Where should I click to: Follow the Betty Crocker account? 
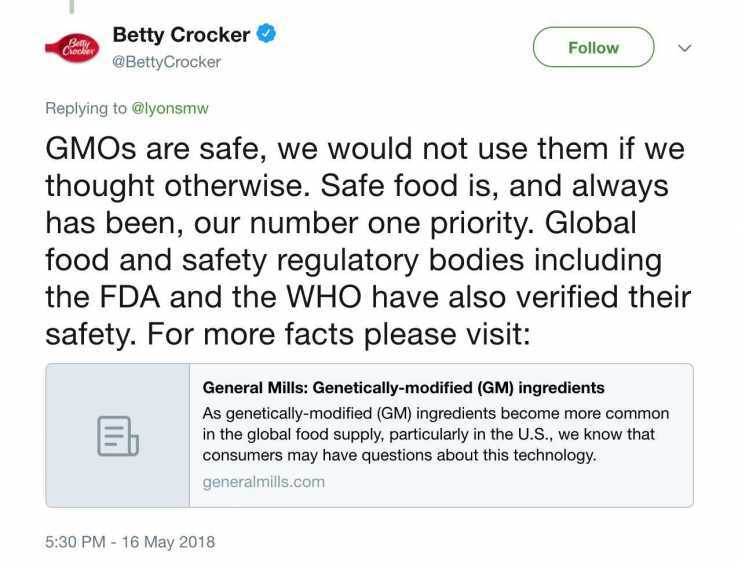click(593, 47)
